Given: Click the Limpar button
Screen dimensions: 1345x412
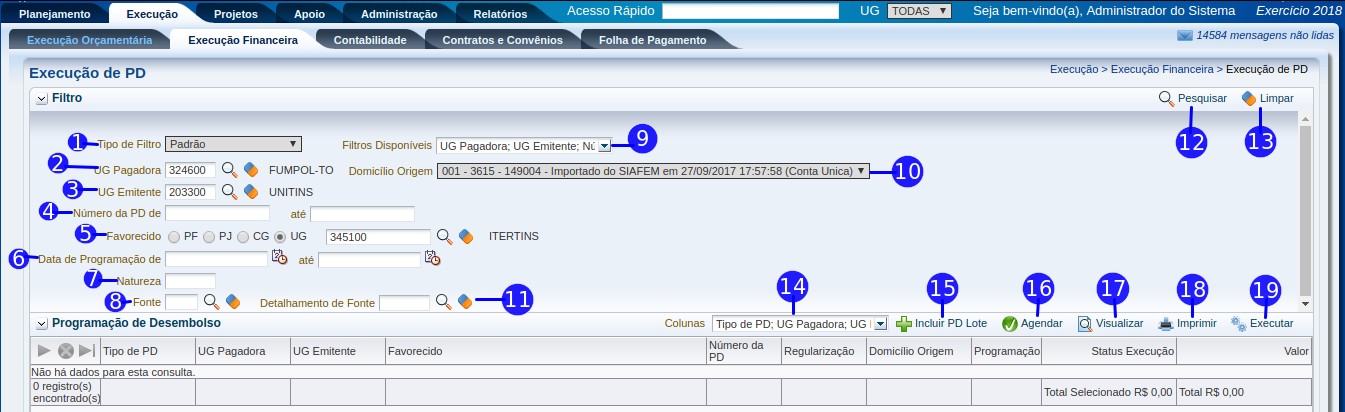Looking at the screenshot, I should click(1267, 99).
